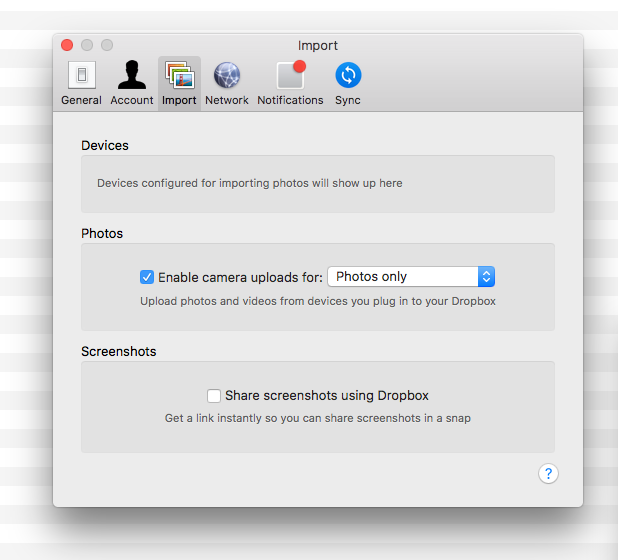The image size is (618, 560).
Task: Click the Photos section heading
Action: tap(102, 233)
